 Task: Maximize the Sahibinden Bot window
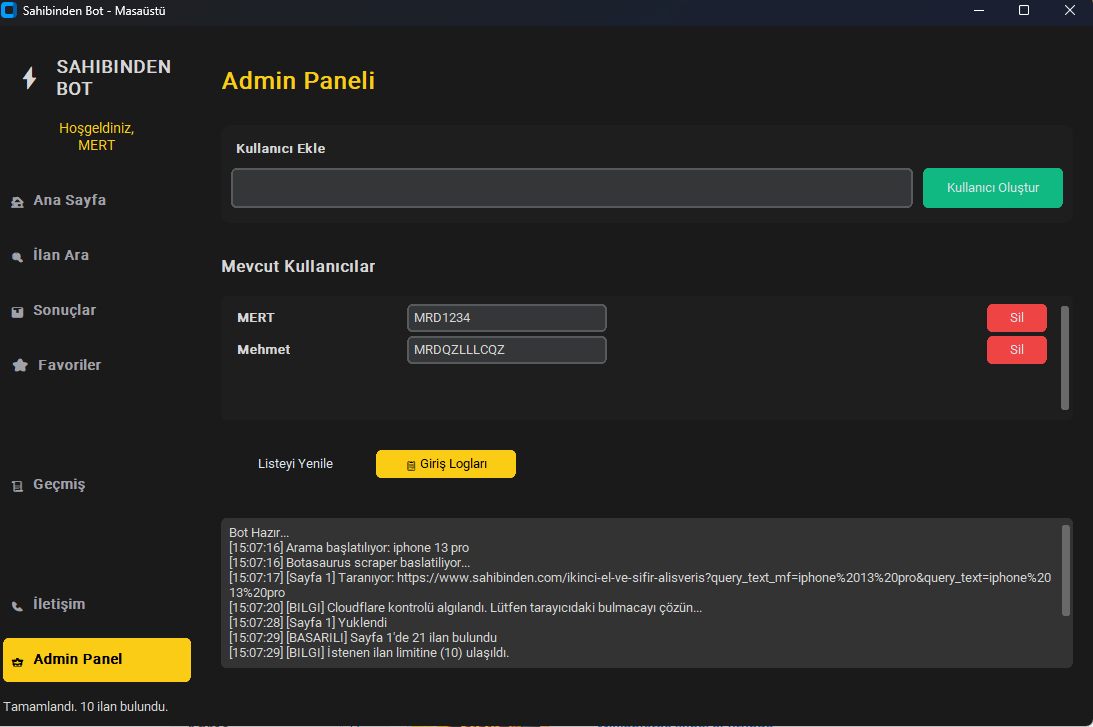point(1024,10)
